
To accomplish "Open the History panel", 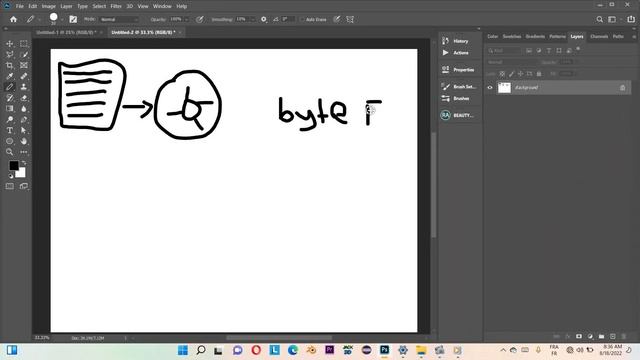I will click(457, 41).
